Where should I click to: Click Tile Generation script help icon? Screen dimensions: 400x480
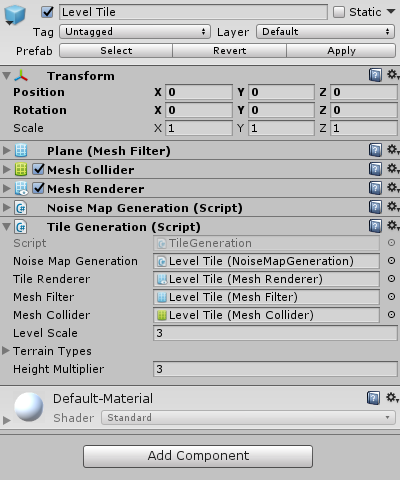pos(375,226)
